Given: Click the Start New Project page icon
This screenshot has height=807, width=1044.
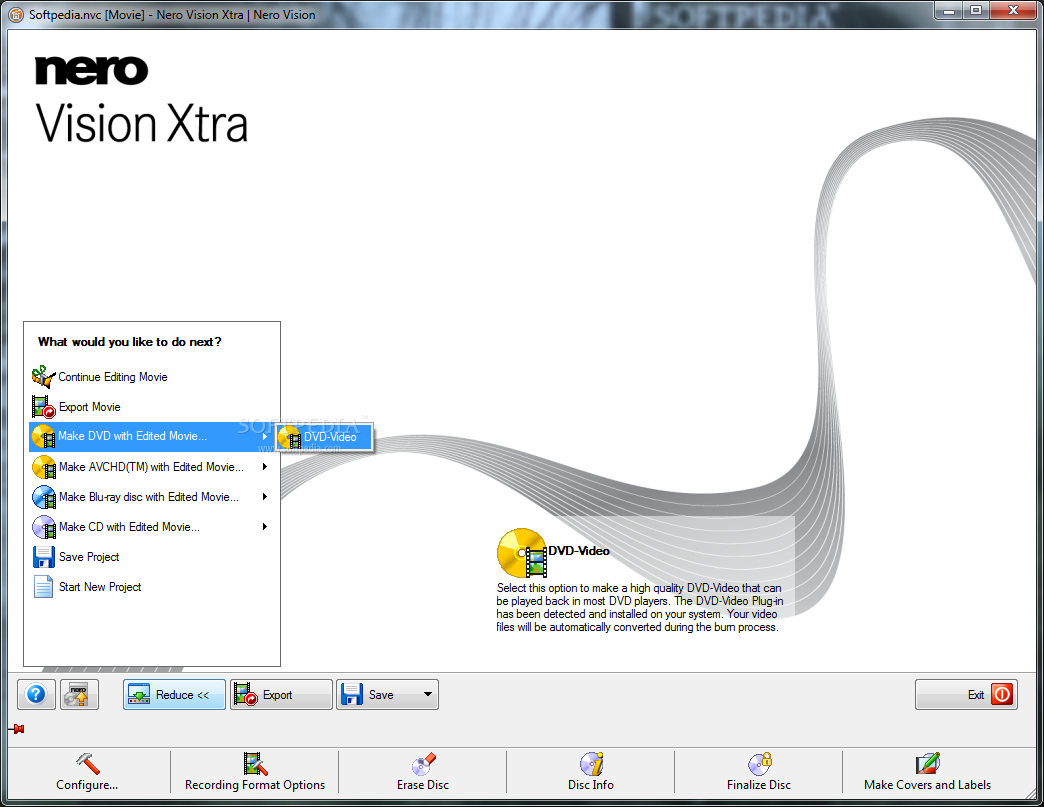Looking at the screenshot, I should coord(43,587).
